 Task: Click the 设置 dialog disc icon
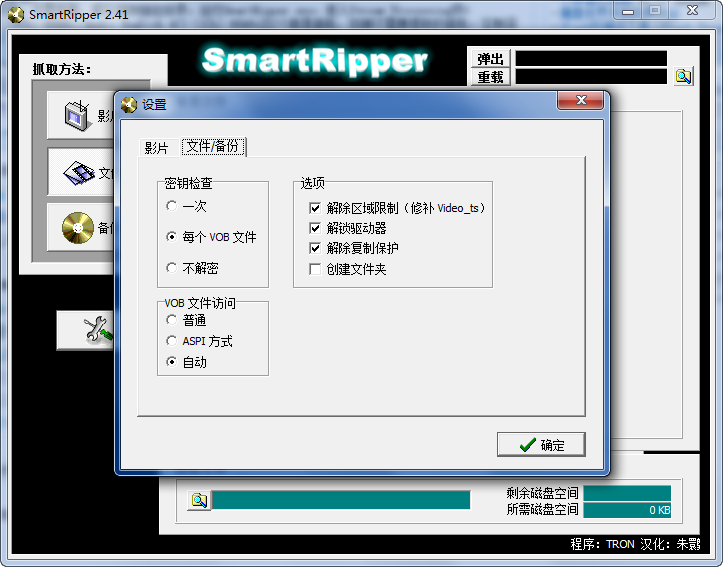click(x=129, y=105)
